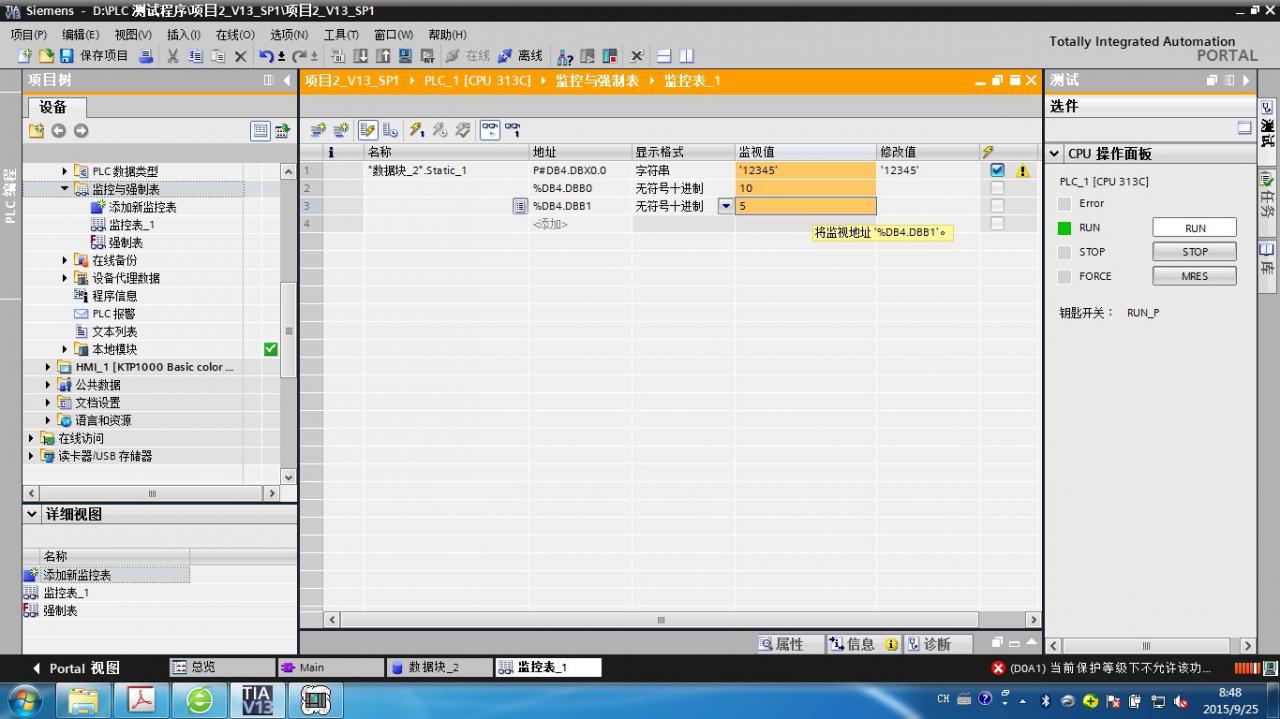The width and height of the screenshot is (1280, 719).
Task: Click the STOP button on CPU panel
Action: click(1195, 252)
